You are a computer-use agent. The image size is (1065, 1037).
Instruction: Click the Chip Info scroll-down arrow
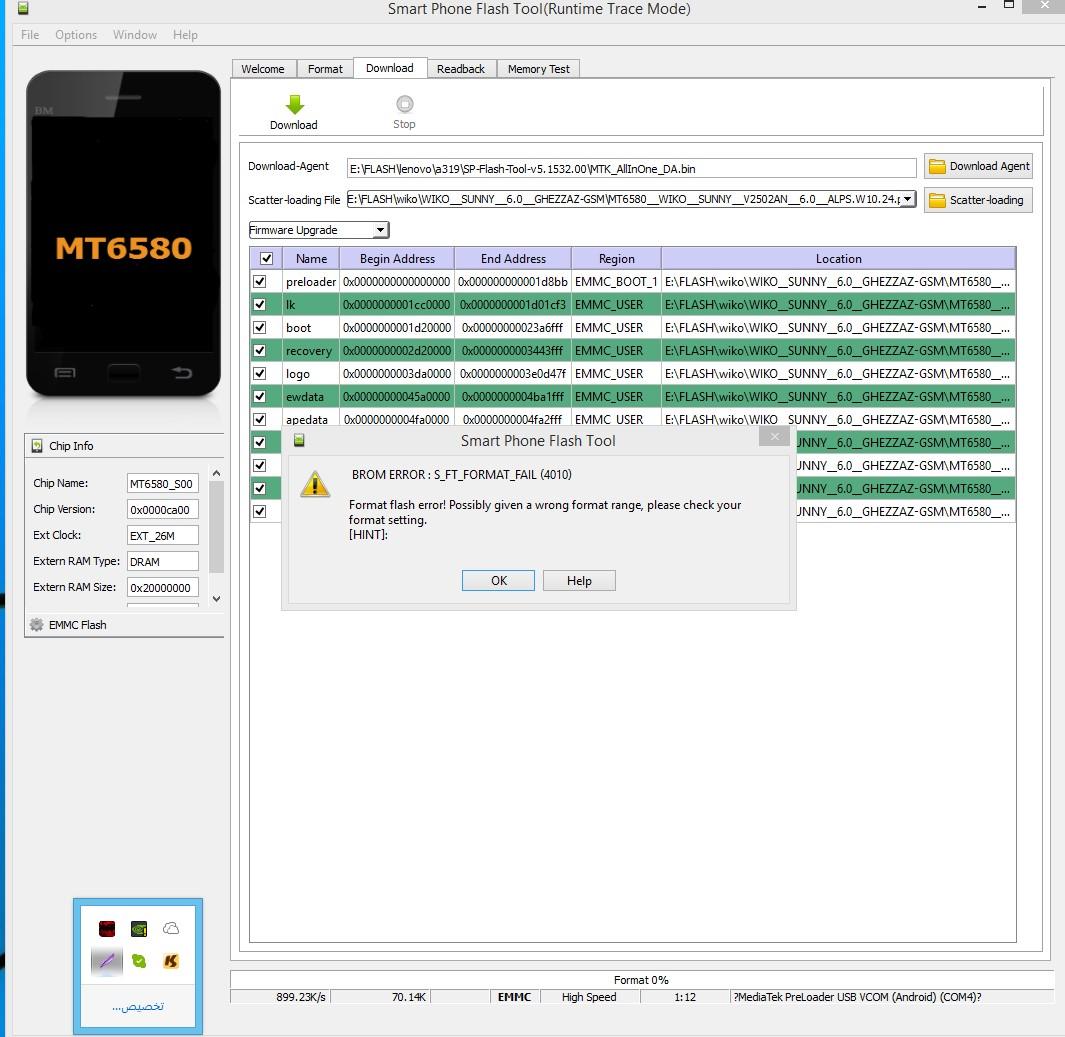(x=217, y=599)
